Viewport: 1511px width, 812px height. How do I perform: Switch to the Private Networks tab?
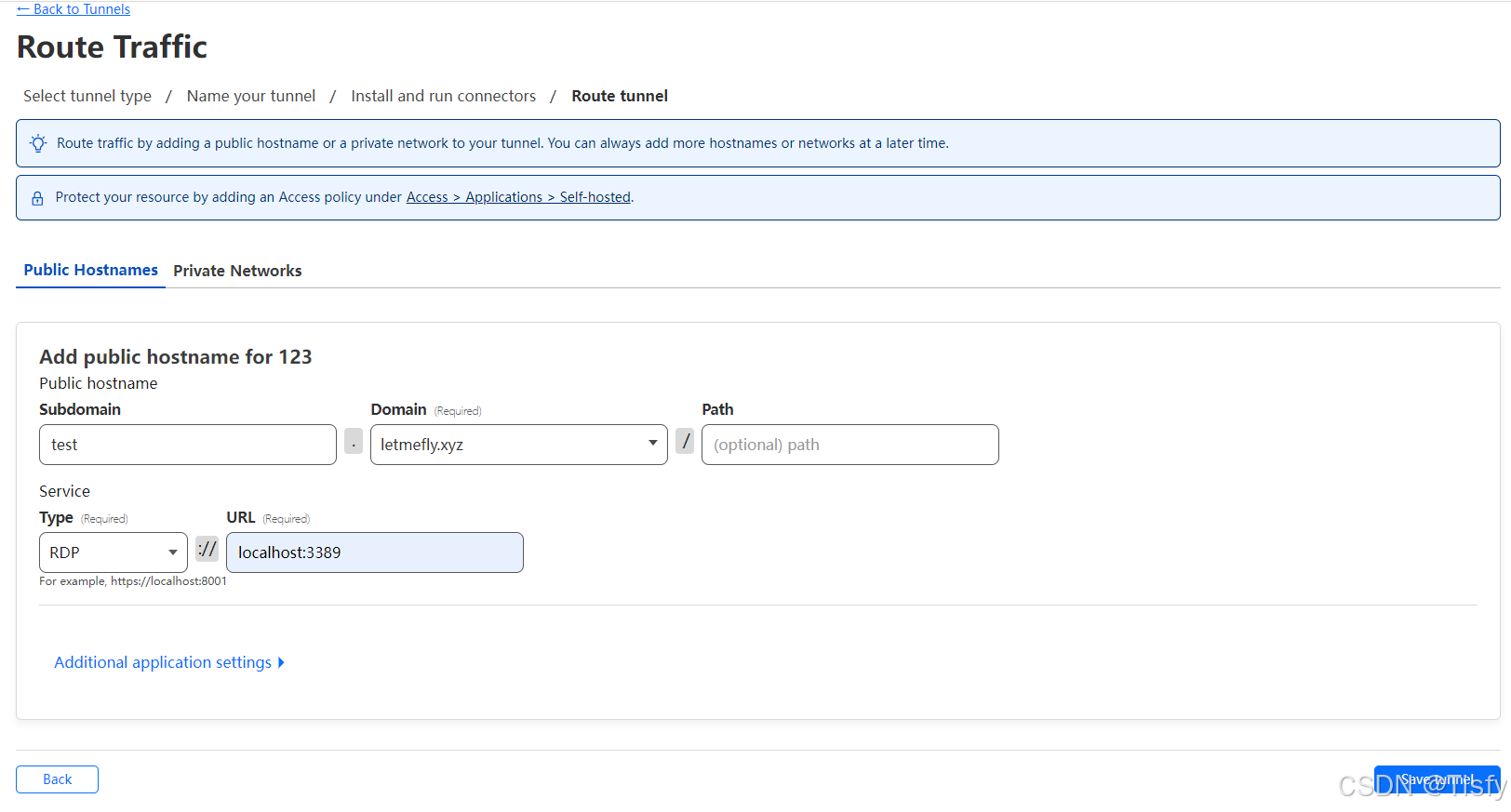point(237,271)
